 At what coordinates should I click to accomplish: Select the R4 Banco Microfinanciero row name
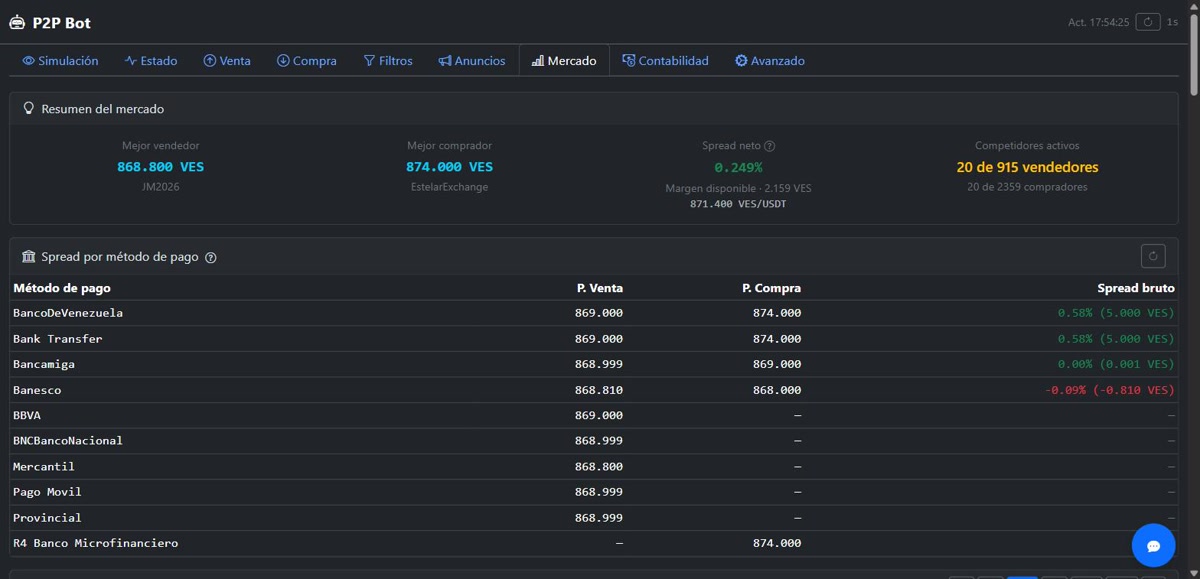point(95,543)
